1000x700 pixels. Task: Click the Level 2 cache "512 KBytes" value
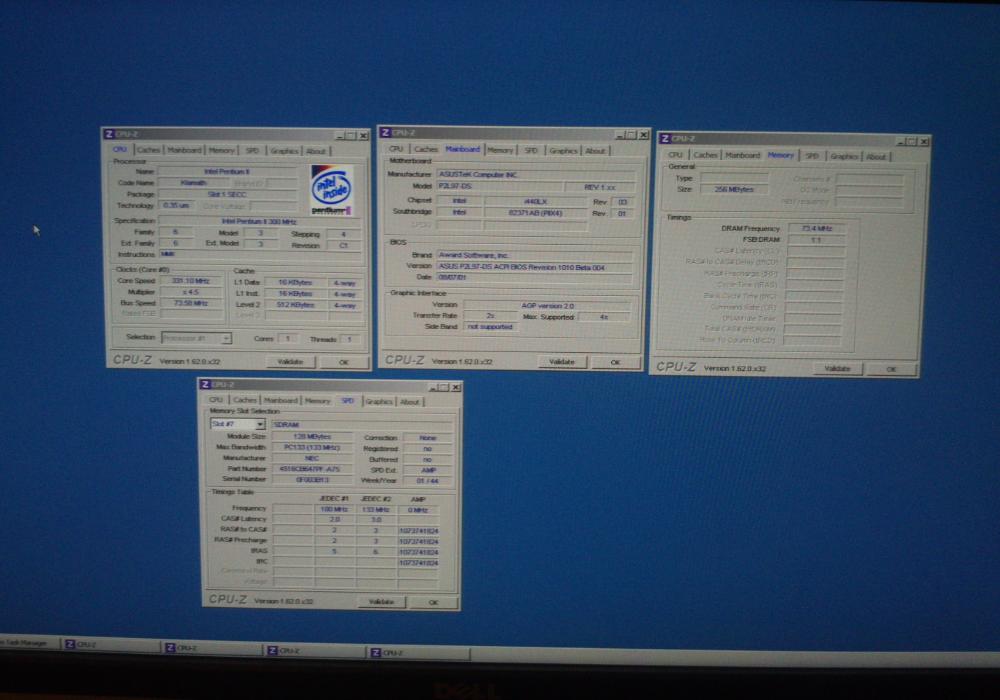(294, 305)
